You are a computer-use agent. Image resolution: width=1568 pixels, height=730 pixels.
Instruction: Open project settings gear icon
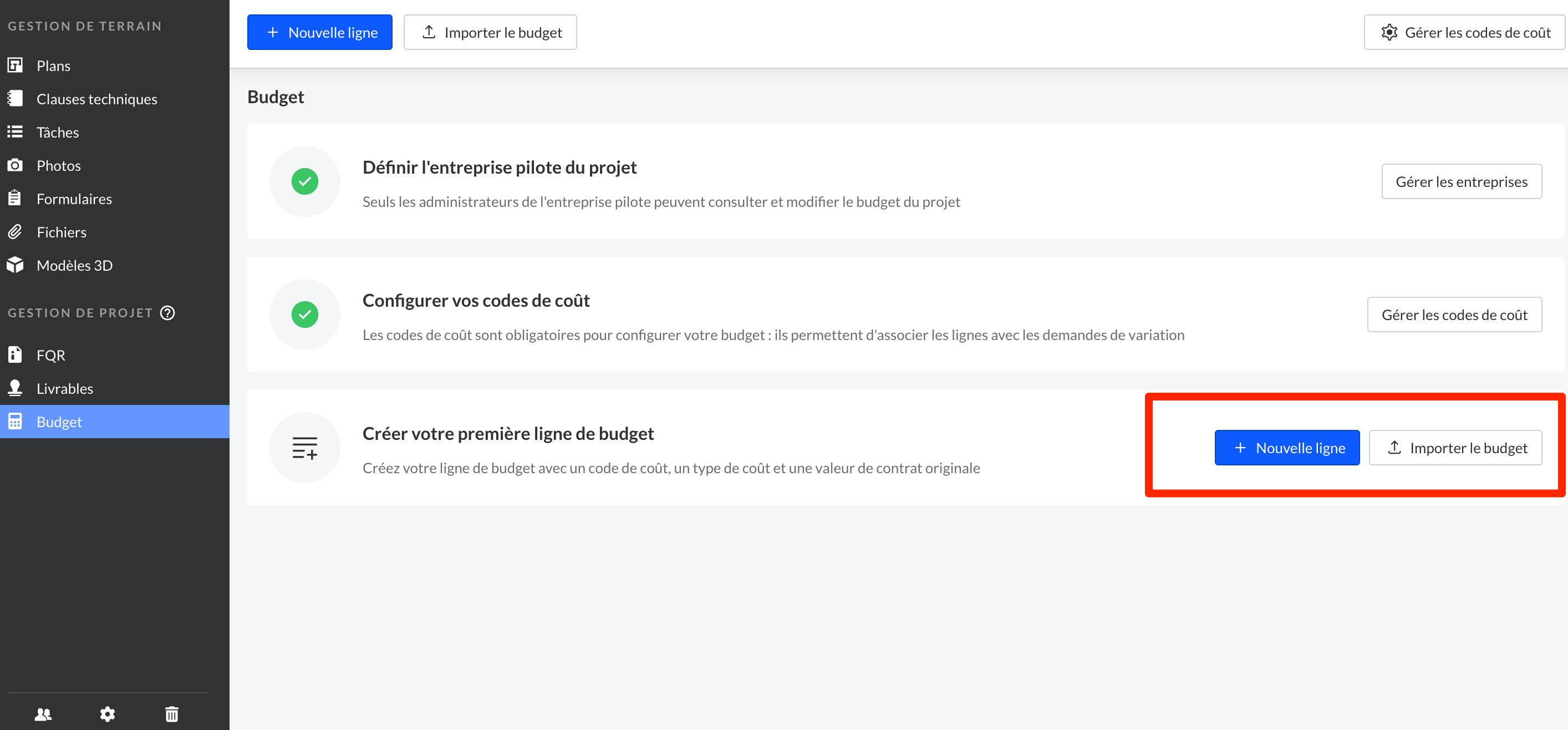point(108,713)
